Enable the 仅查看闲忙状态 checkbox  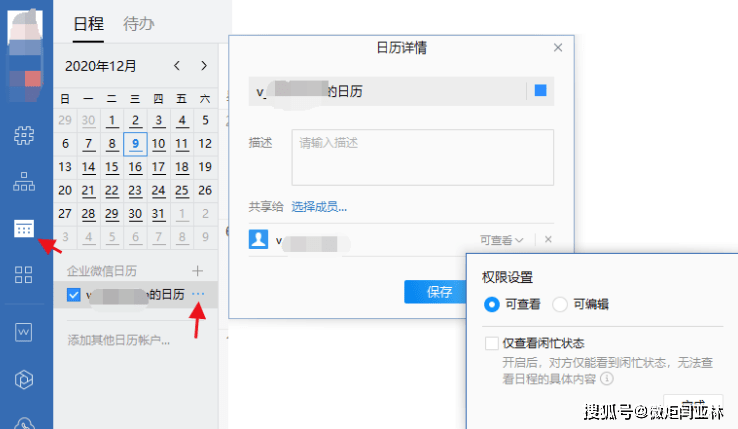(491, 343)
